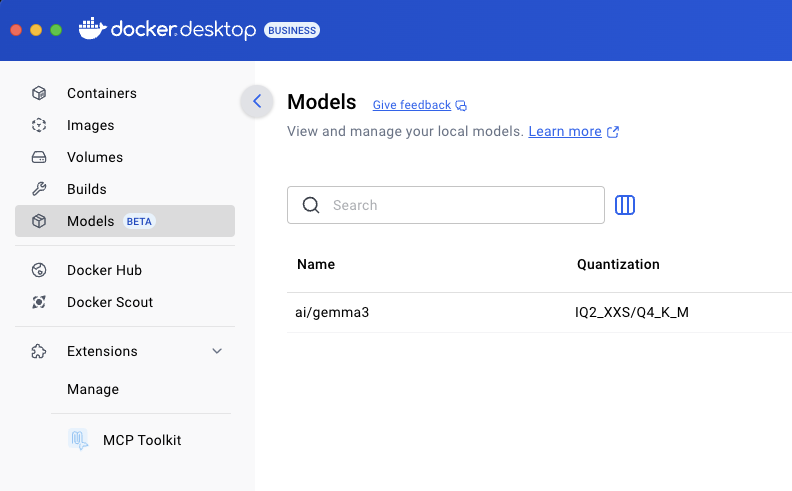The image size is (792, 491).
Task: Click the Extensions puzzle piece icon
Action: pyautogui.click(x=39, y=351)
